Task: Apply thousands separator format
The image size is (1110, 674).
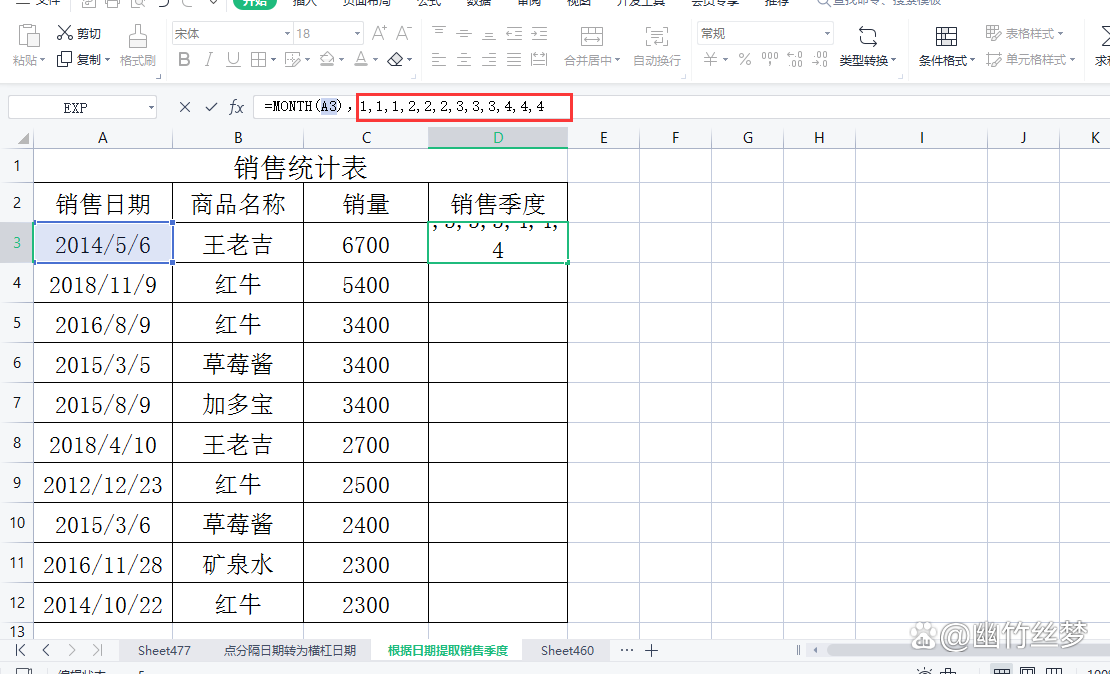Action: 770,59
